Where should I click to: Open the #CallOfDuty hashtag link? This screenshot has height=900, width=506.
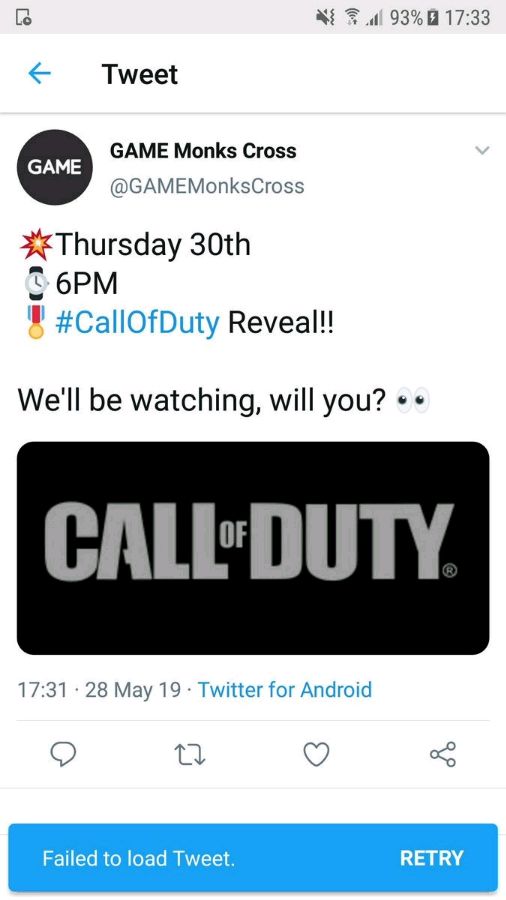click(137, 323)
